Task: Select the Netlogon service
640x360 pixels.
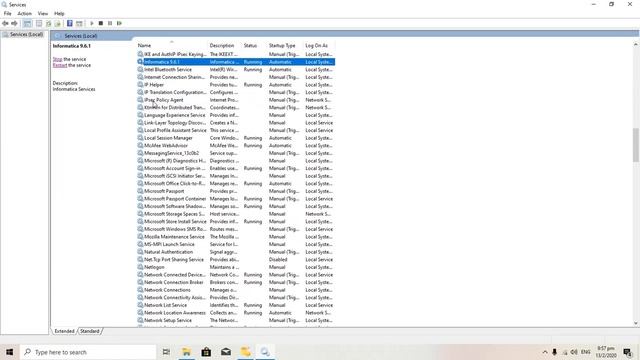Action: (236, 267)
